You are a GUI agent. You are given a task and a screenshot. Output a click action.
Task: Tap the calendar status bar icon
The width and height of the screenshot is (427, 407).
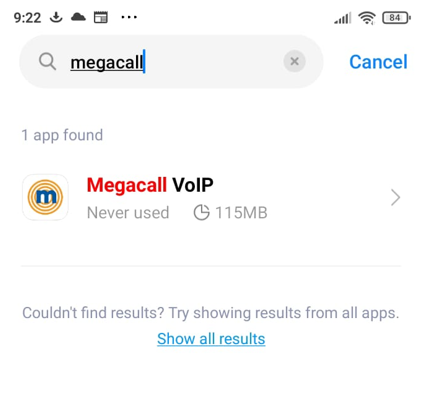point(101,17)
